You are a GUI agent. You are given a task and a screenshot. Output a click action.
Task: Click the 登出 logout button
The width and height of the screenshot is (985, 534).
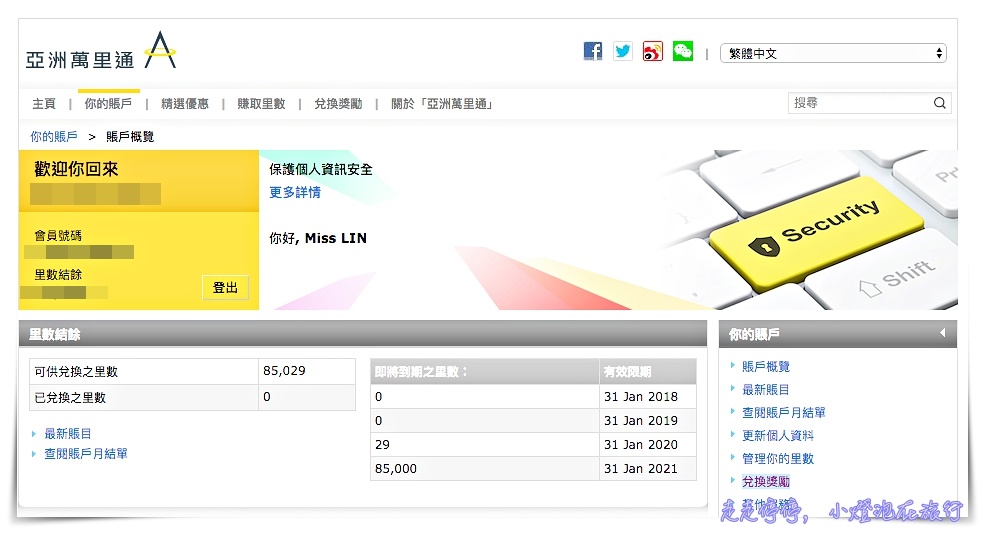pyautogui.click(x=225, y=288)
